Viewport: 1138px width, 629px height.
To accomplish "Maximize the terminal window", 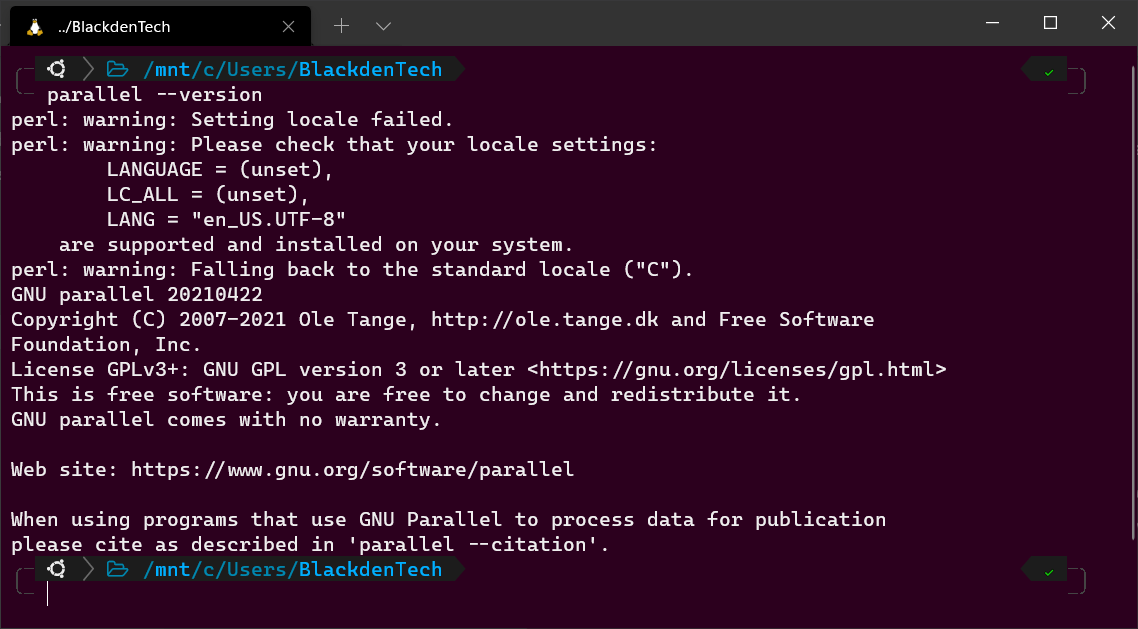I will tap(1050, 23).
